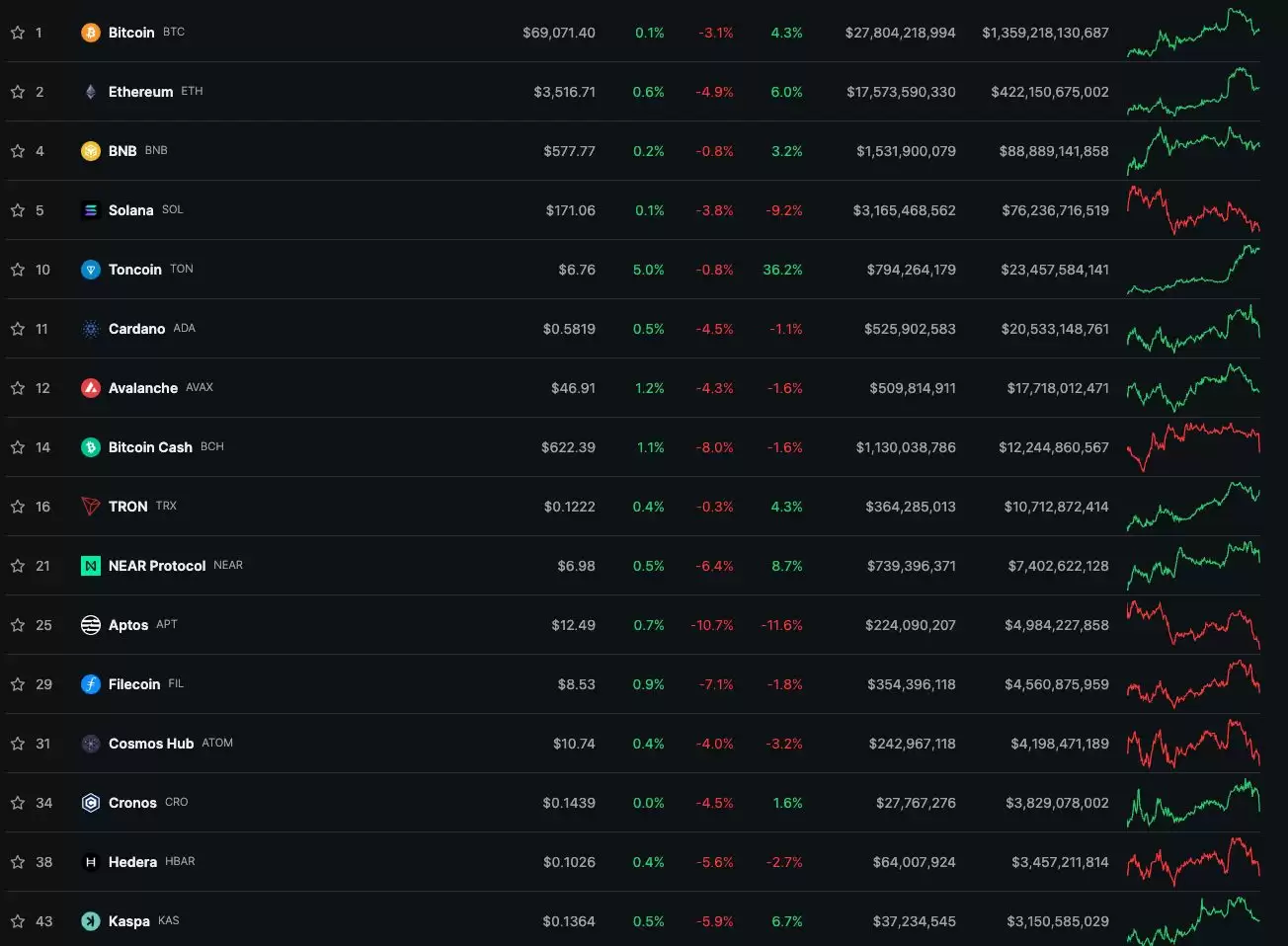This screenshot has width=1288, height=946.
Task: Click the Avalanche red logo icon
Action: 91,388
